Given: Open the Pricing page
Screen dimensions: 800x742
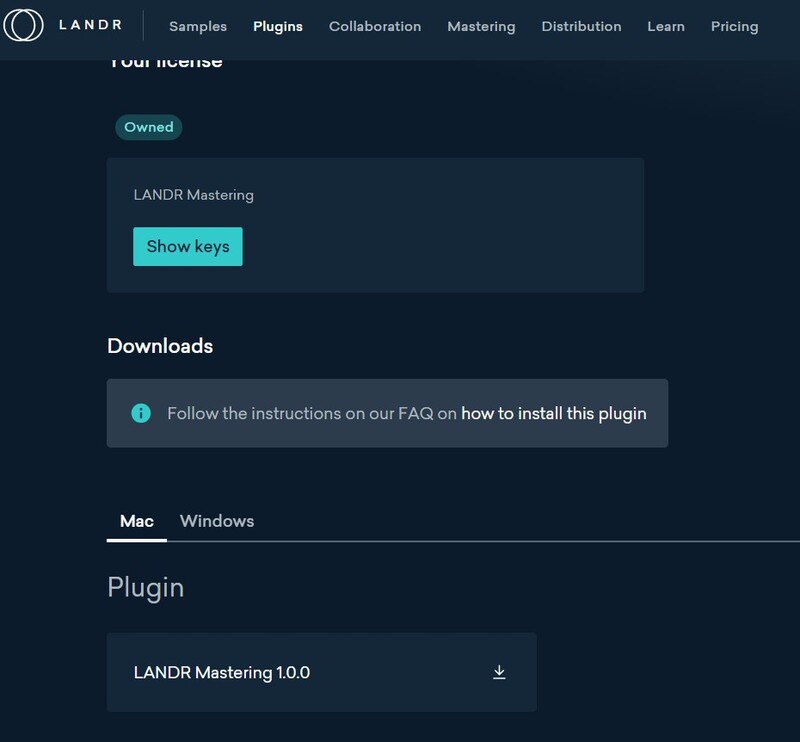Looking at the screenshot, I should pyautogui.click(x=734, y=26).
